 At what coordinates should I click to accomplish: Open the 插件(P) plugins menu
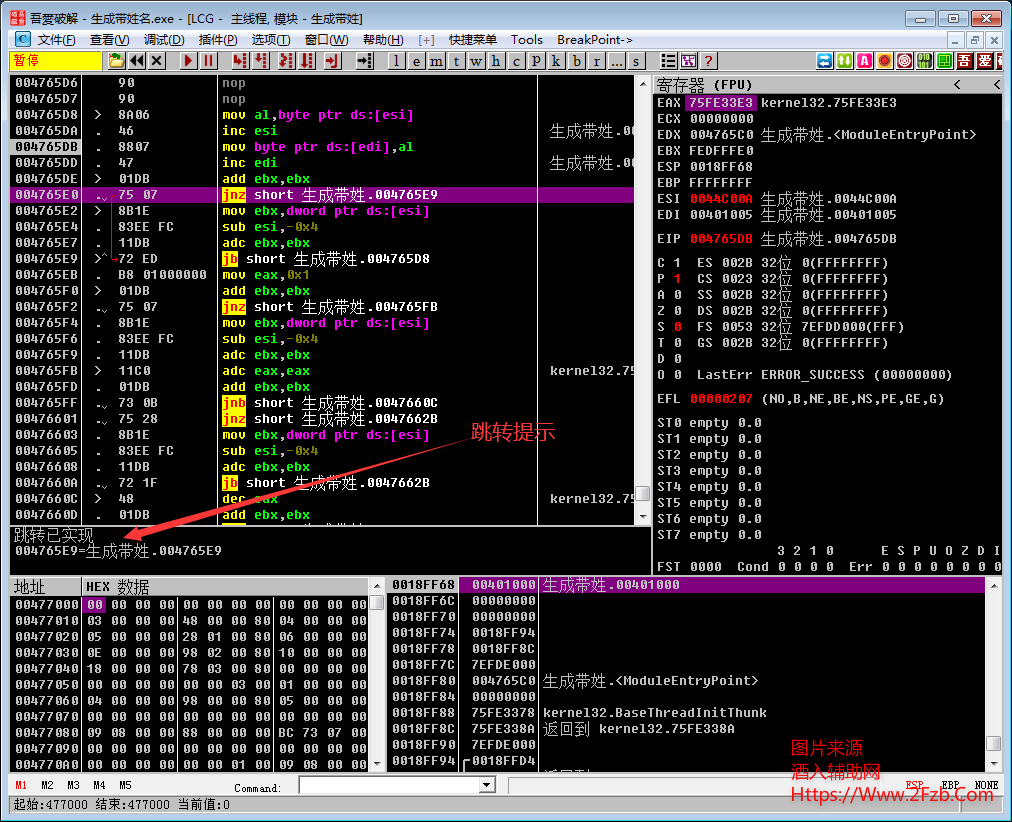click(218, 40)
